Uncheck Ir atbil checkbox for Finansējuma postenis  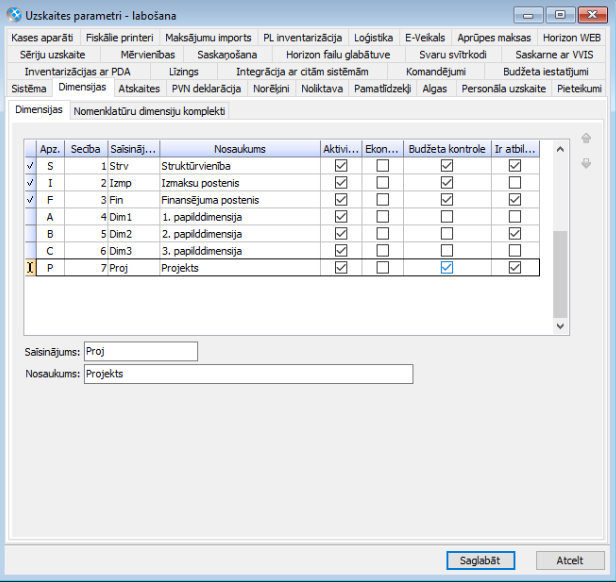[x=515, y=200]
